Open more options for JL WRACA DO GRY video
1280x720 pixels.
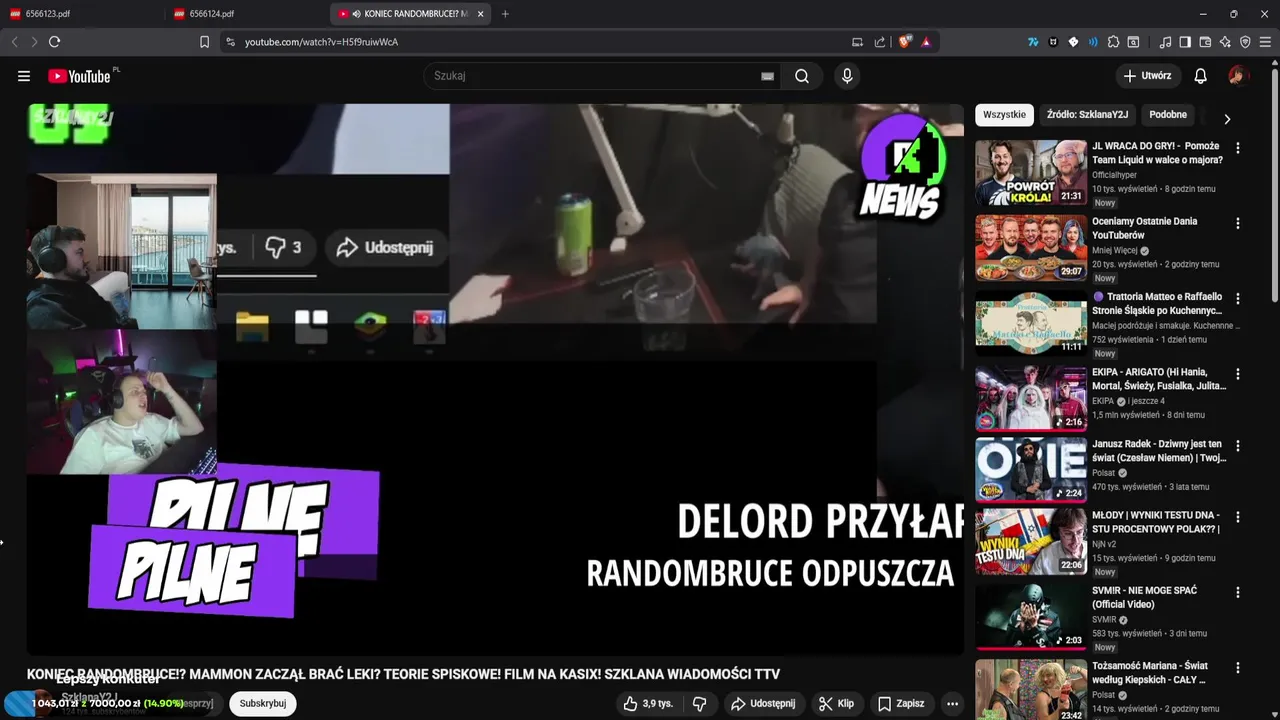pos(1238,148)
